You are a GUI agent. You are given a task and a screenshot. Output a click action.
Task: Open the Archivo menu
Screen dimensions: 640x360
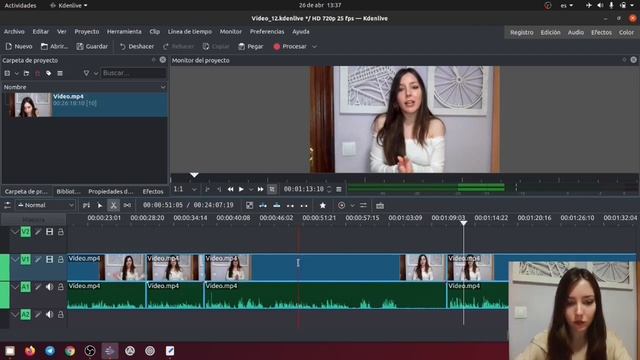[14, 31]
